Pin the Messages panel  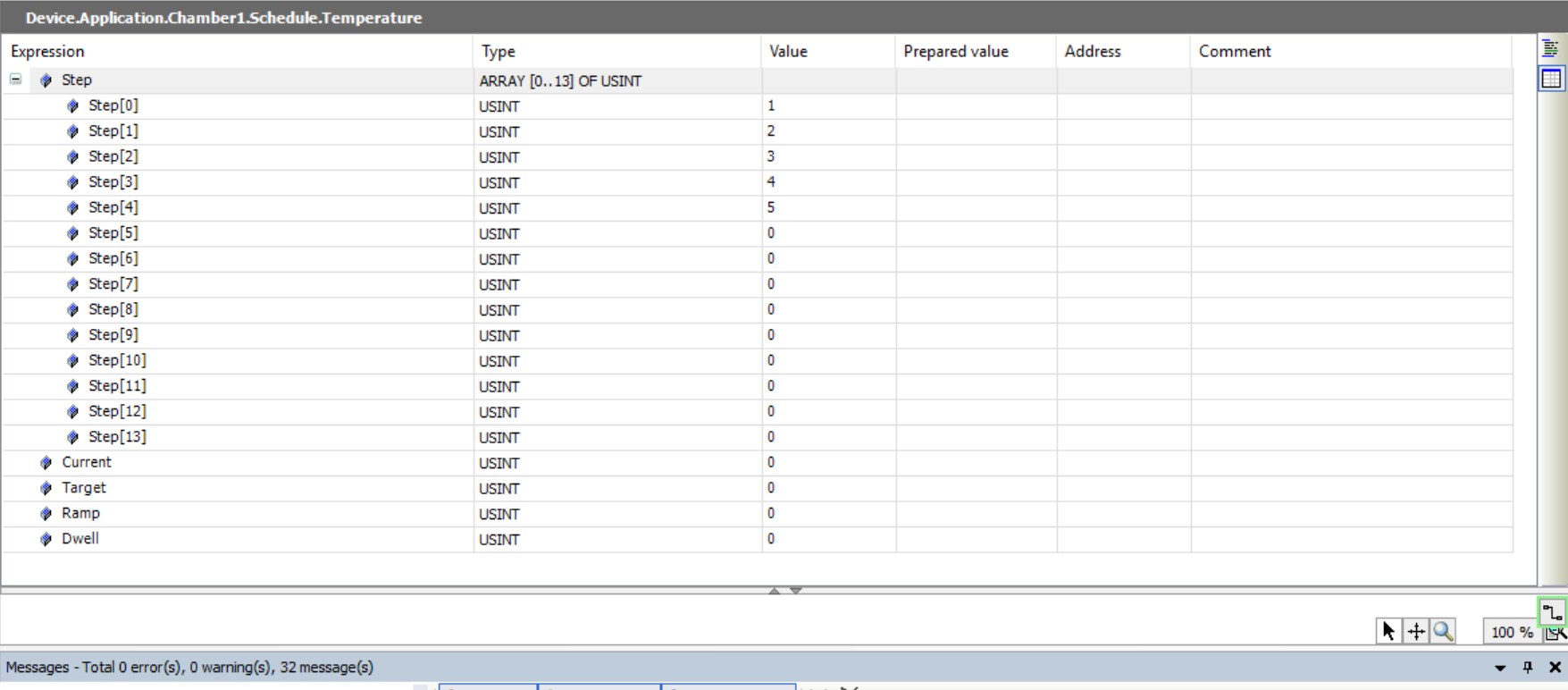[1528, 667]
